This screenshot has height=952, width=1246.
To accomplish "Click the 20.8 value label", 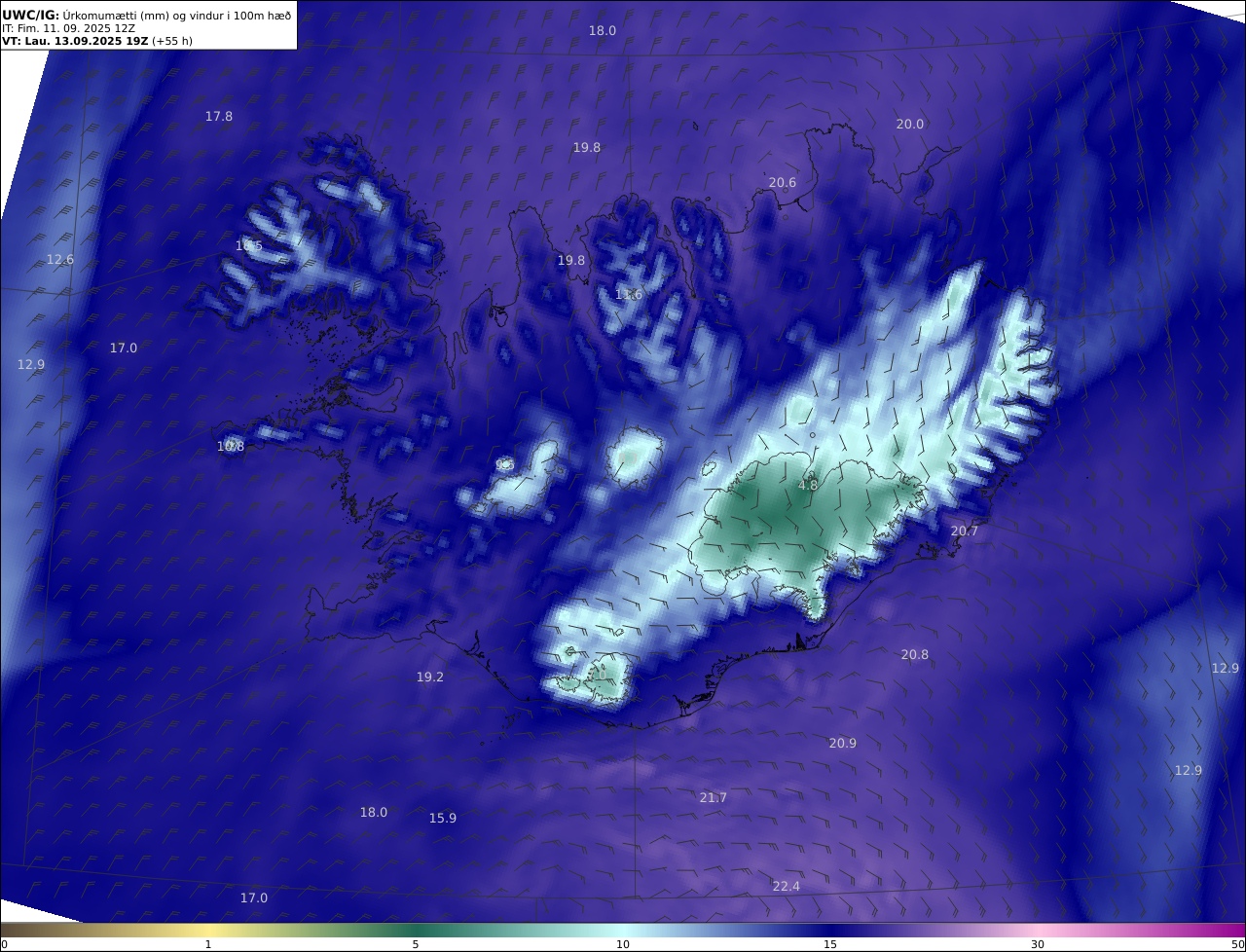I will coord(914,654).
